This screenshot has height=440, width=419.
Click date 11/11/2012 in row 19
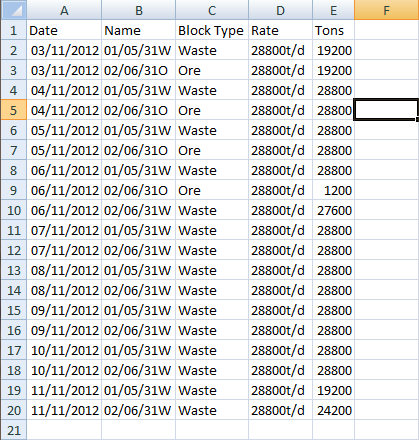pyautogui.click(x=64, y=390)
